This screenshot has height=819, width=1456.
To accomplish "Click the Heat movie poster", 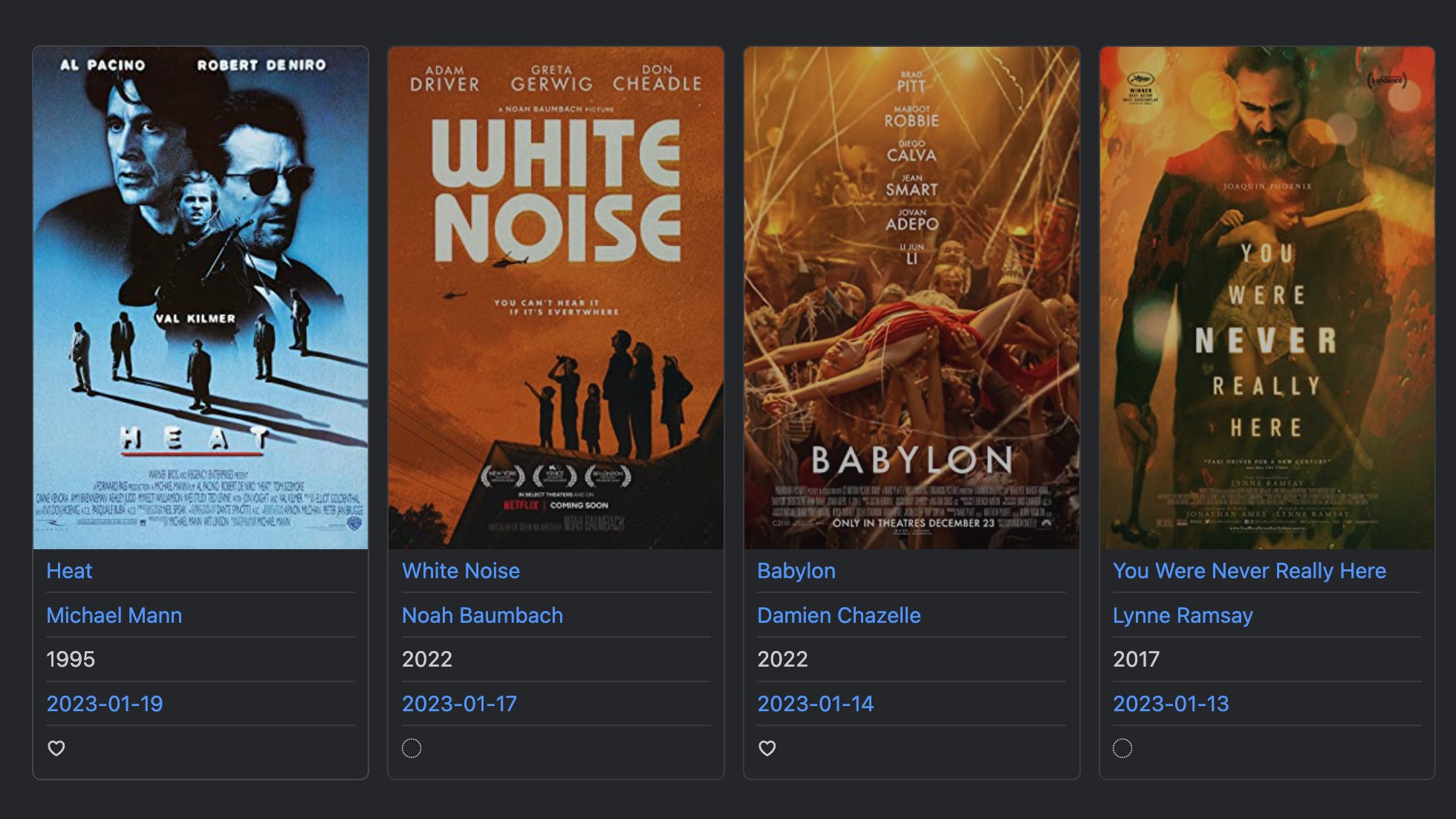I will pyautogui.click(x=201, y=298).
